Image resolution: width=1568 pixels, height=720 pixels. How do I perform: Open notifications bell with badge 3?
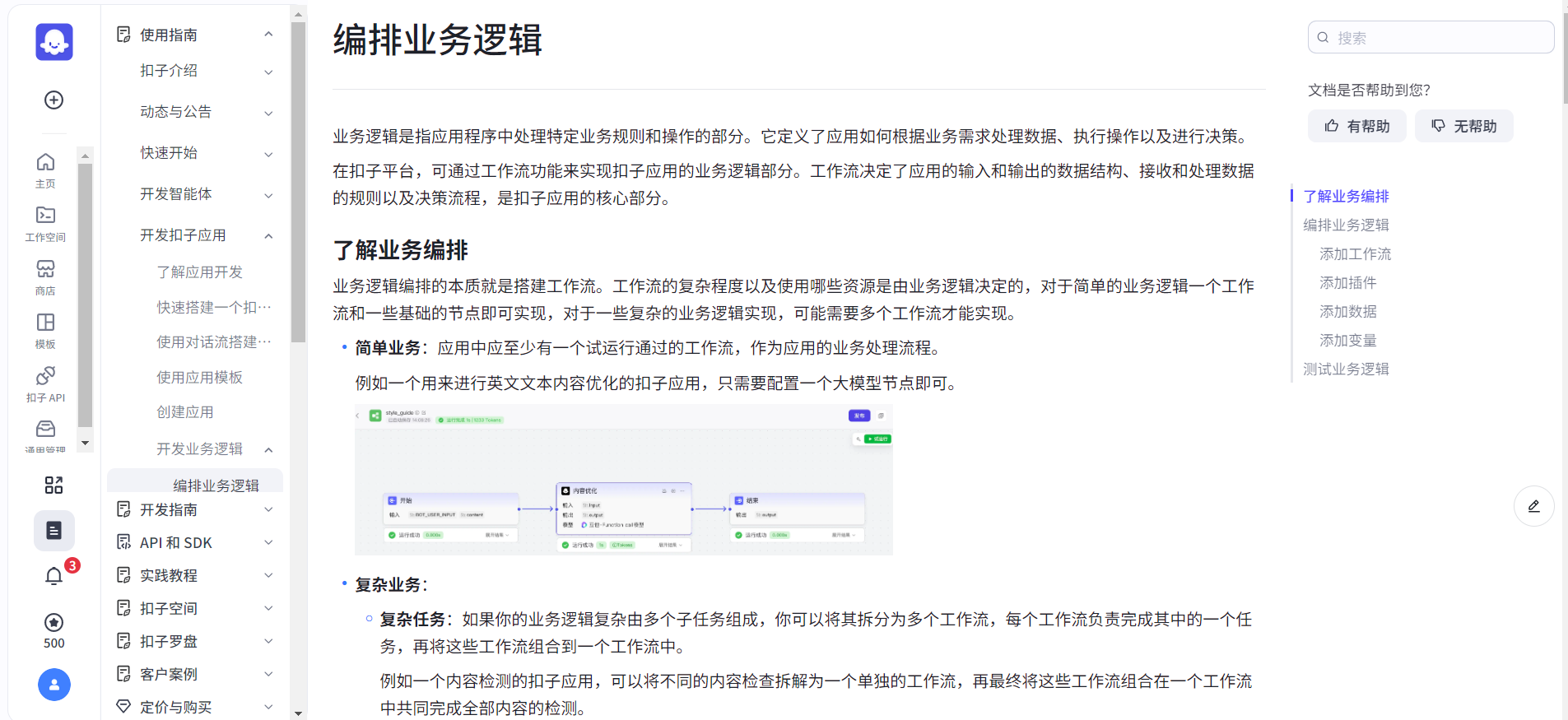click(x=54, y=576)
